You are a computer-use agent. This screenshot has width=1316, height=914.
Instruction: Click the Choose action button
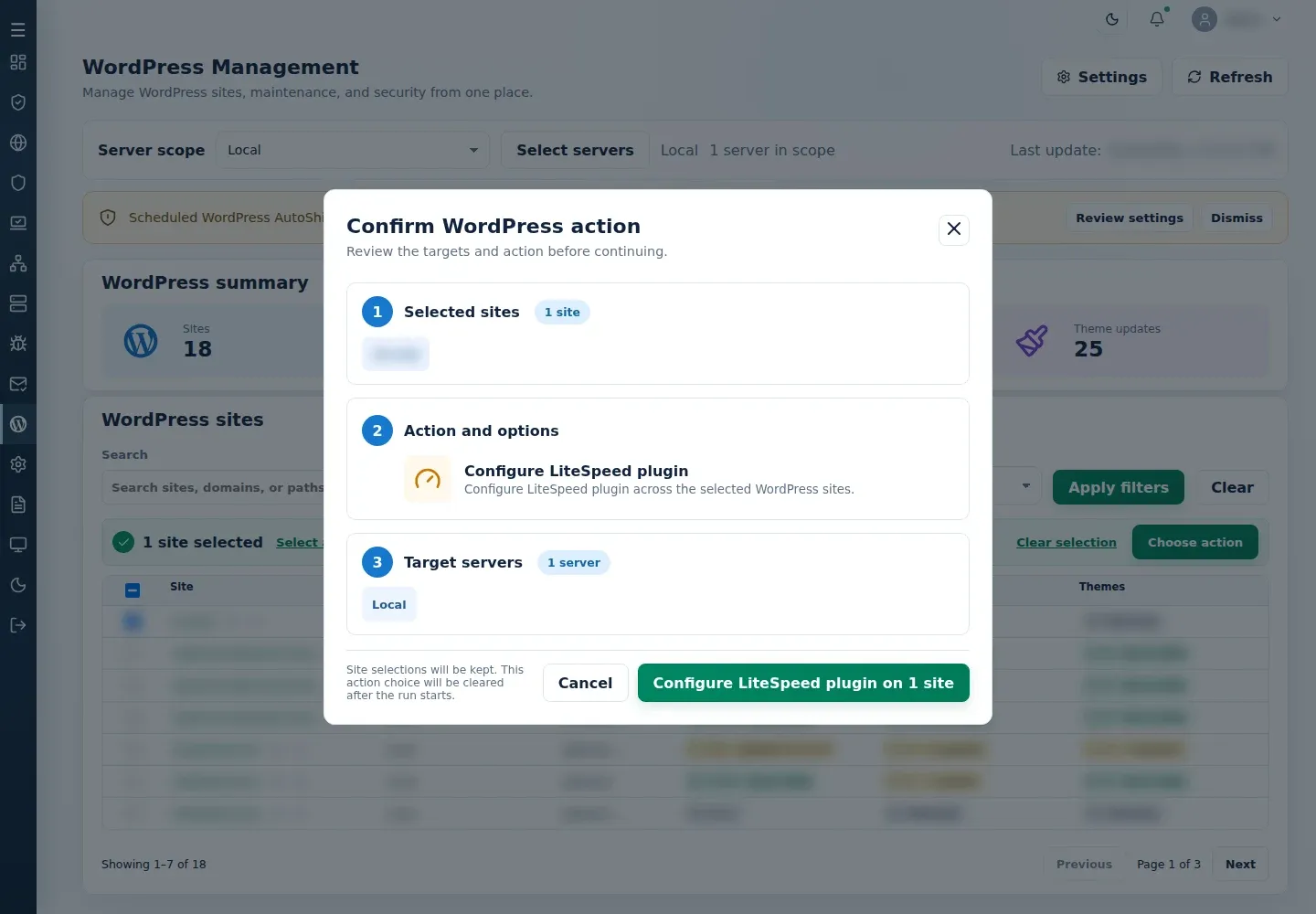pyautogui.click(x=1195, y=542)
